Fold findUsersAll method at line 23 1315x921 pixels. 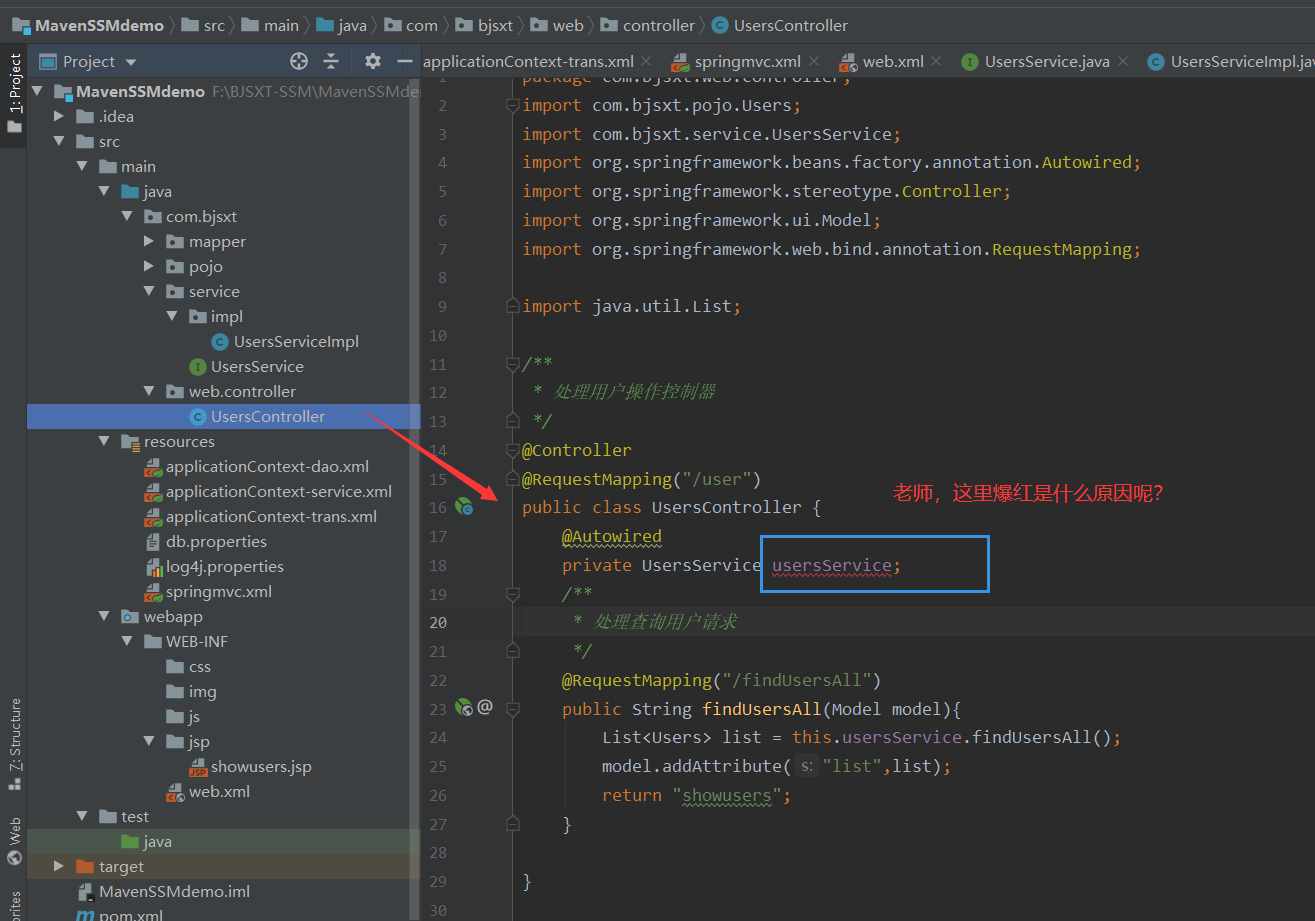click(x=512, y=709)
